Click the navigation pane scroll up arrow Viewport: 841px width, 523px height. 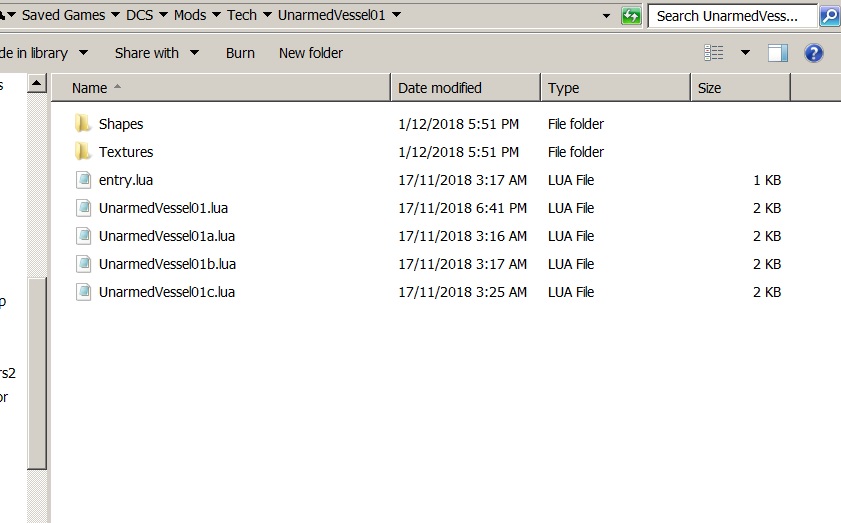[36, 83]
